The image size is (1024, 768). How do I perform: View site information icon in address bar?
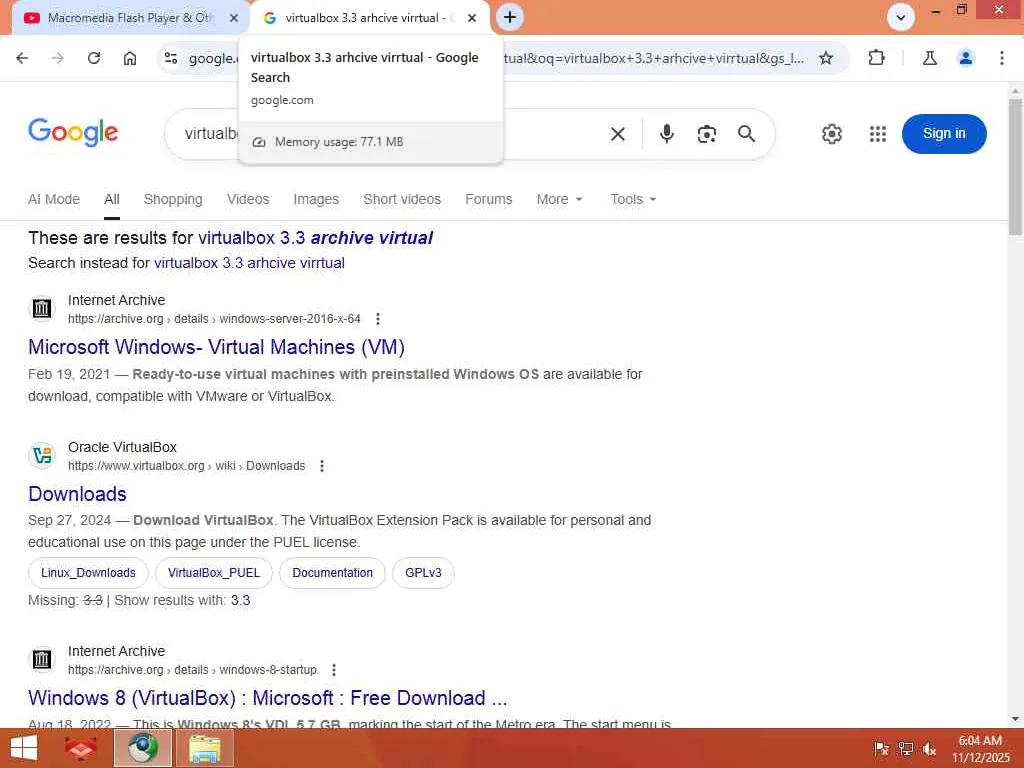tap(171, 58)
